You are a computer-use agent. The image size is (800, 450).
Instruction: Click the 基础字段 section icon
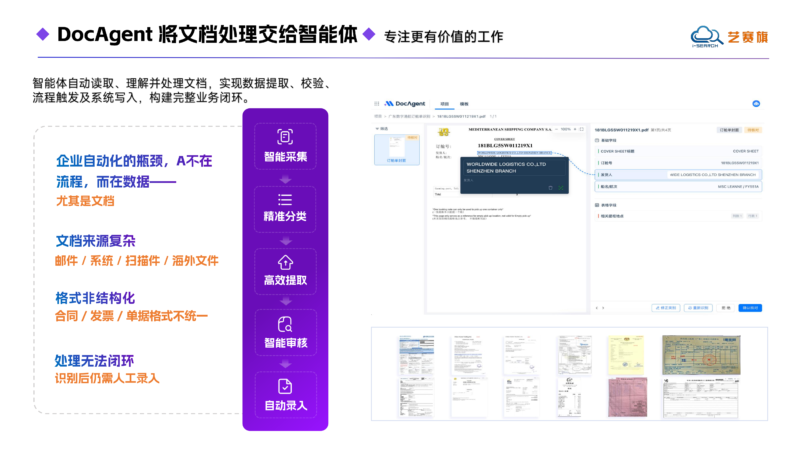pyautogui.click(x=597, y=140)
